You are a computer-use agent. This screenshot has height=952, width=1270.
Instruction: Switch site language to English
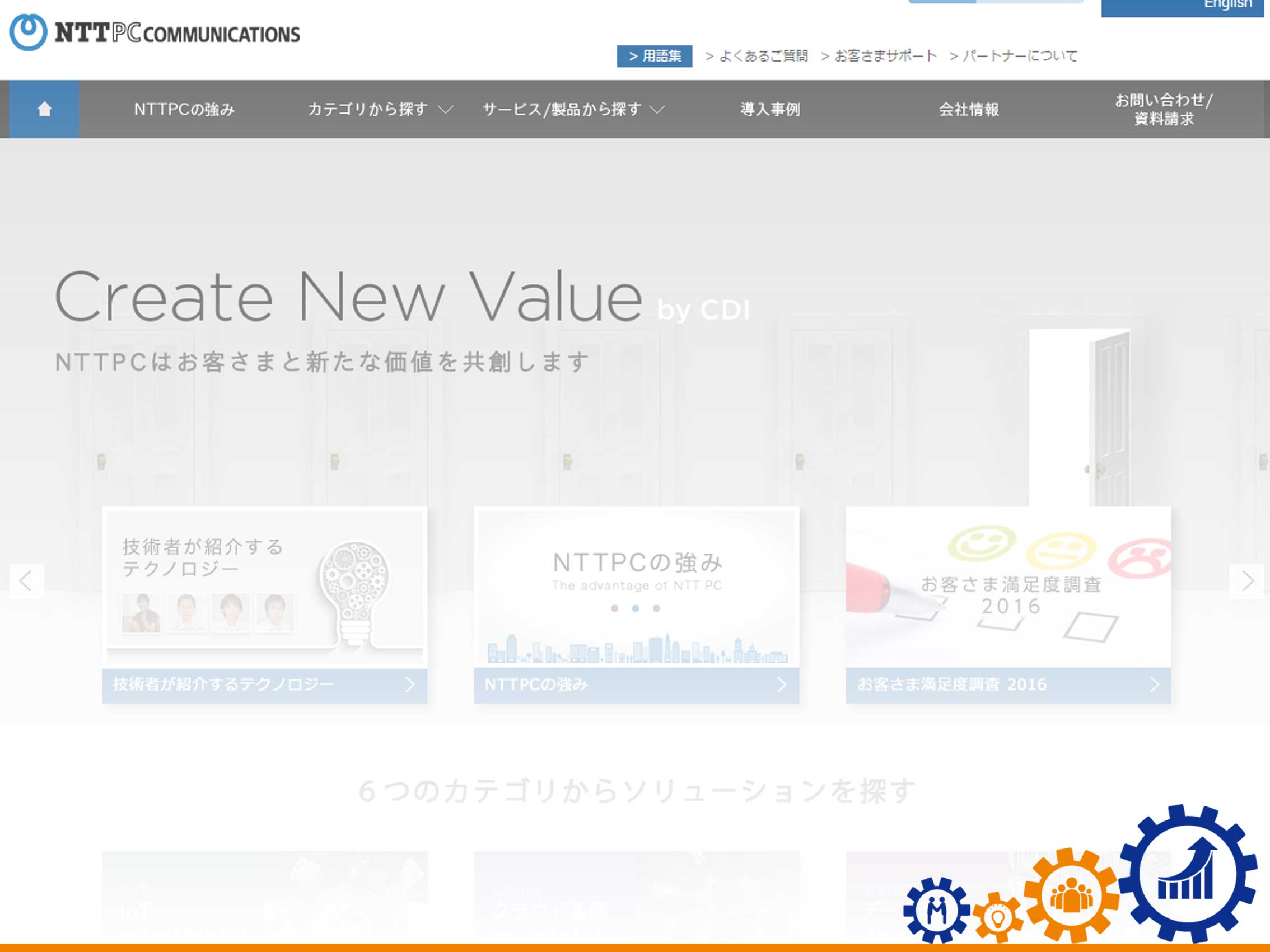coord(1182,7)
